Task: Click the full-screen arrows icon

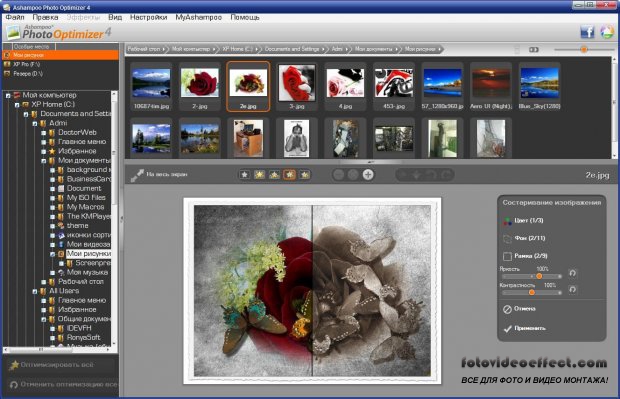Action: 137,175
